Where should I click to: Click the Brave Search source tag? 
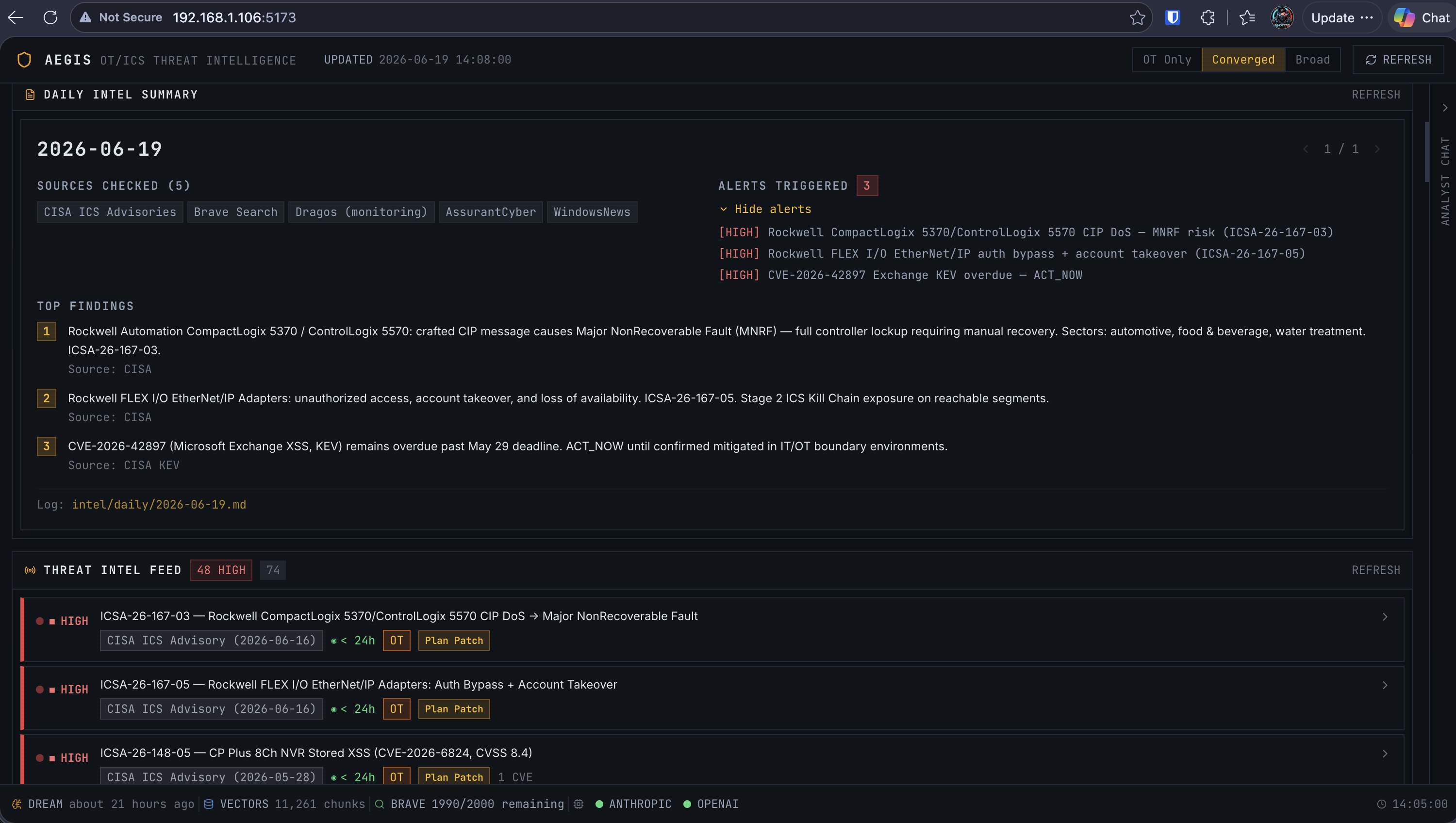pyautogui.click(x=236, y=212)
